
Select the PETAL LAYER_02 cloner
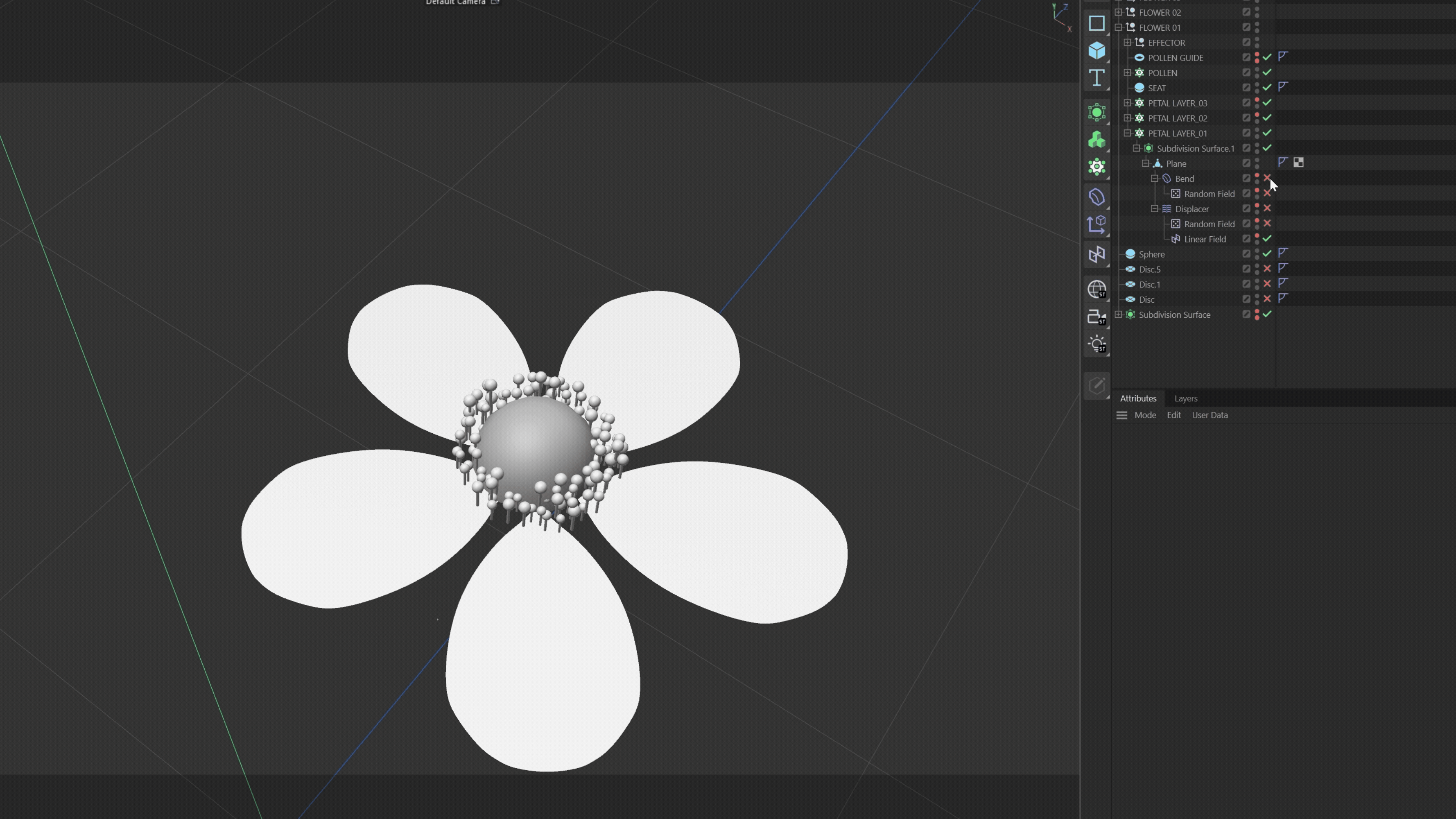(1178, 118)
